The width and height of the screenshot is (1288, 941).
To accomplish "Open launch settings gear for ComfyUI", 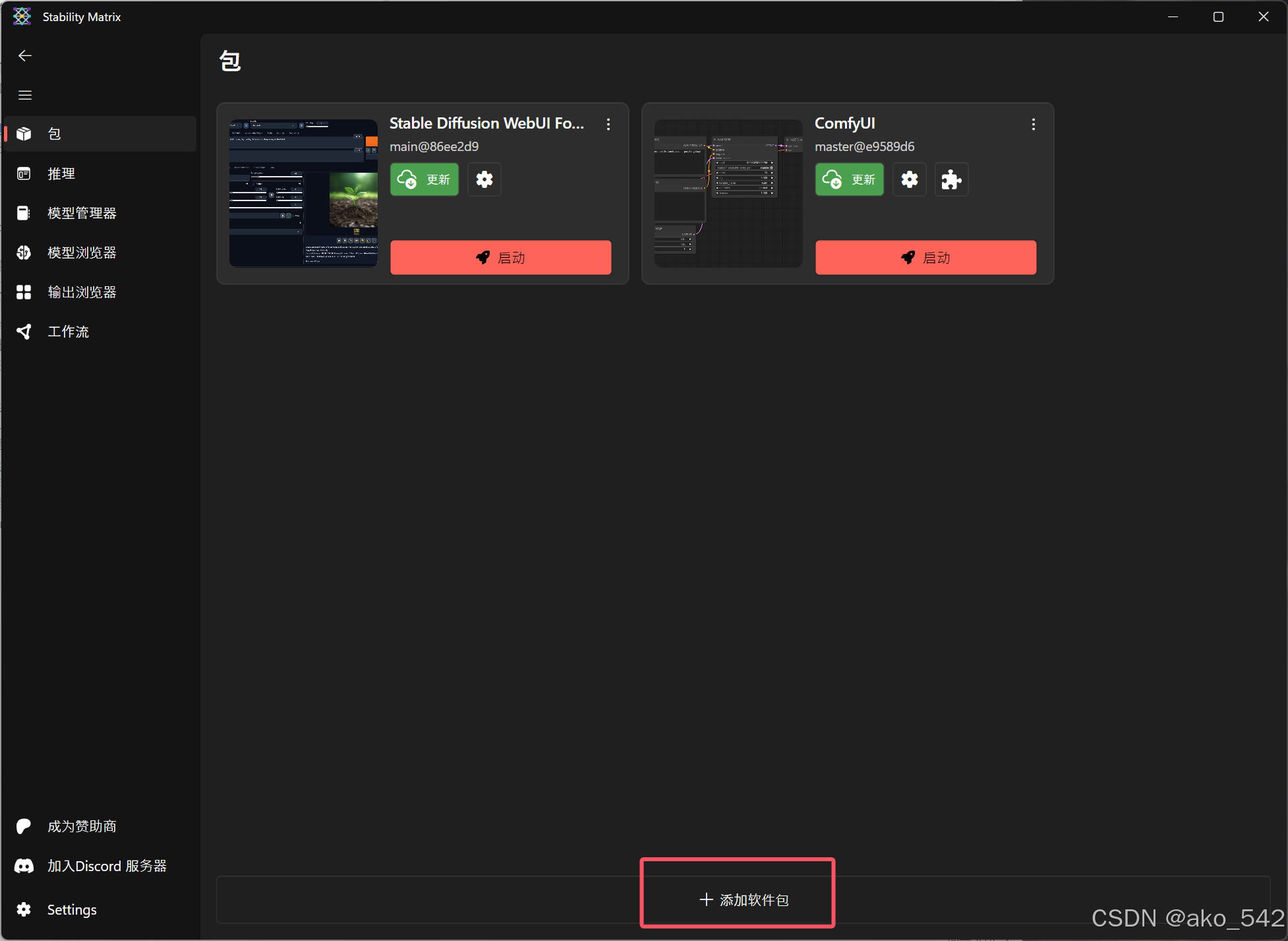I will pos(910,179).
